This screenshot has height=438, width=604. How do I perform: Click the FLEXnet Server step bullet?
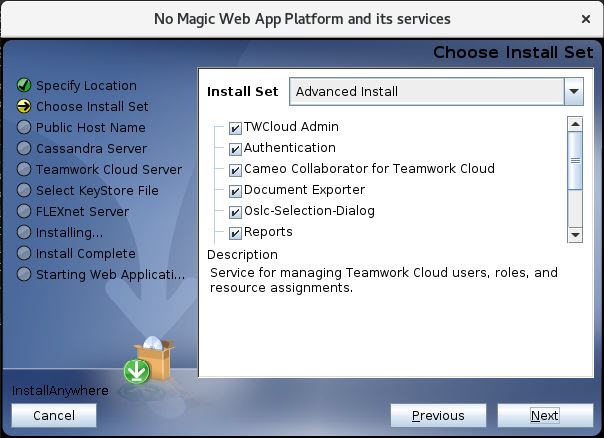(x=24, y=212)
